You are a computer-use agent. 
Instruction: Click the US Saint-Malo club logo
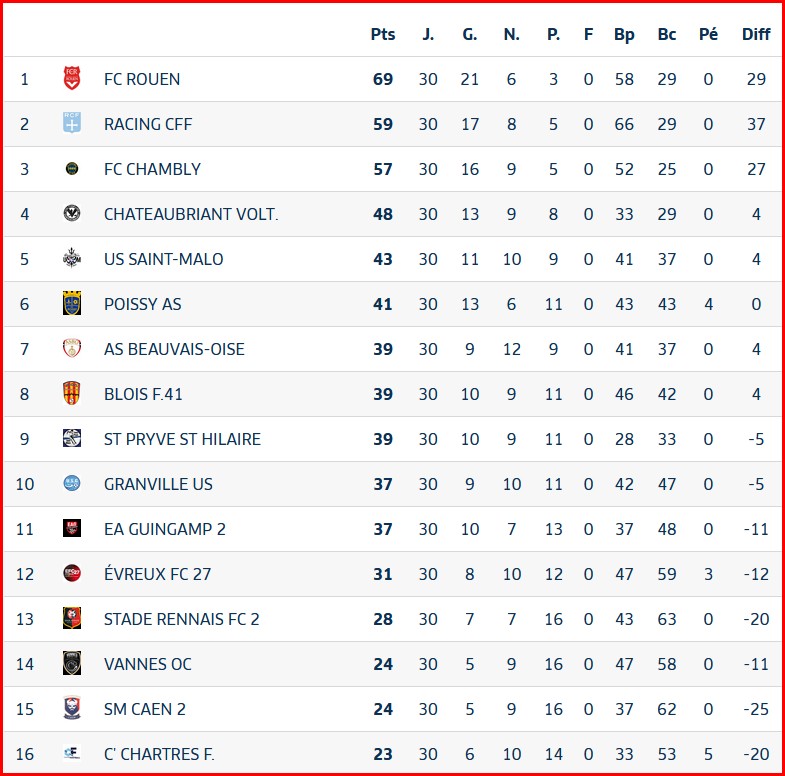72,258
